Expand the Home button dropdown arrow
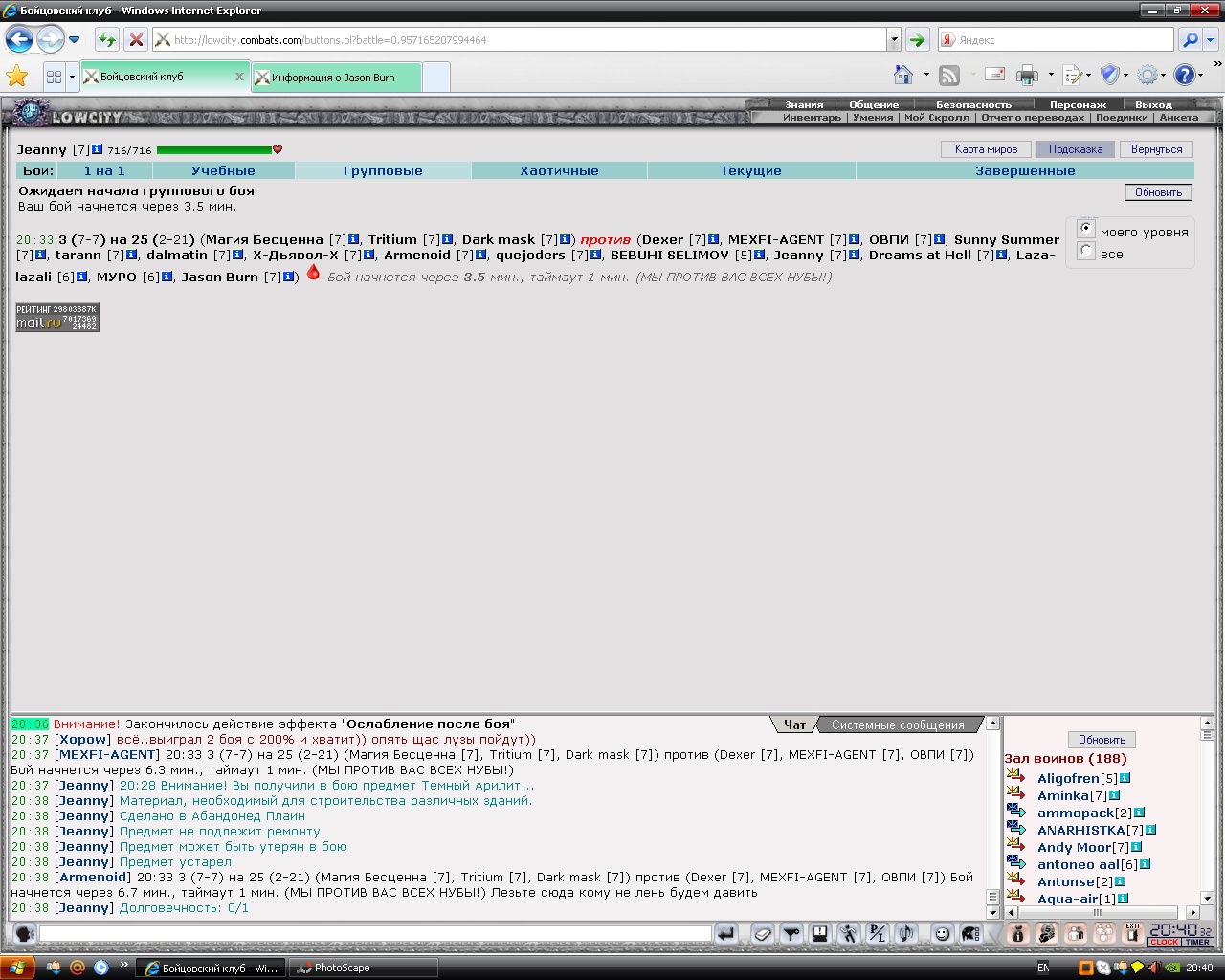Image resolution: width=1225 pixels, height=980 pixels. pyautogui.click(x=926, y=75)
